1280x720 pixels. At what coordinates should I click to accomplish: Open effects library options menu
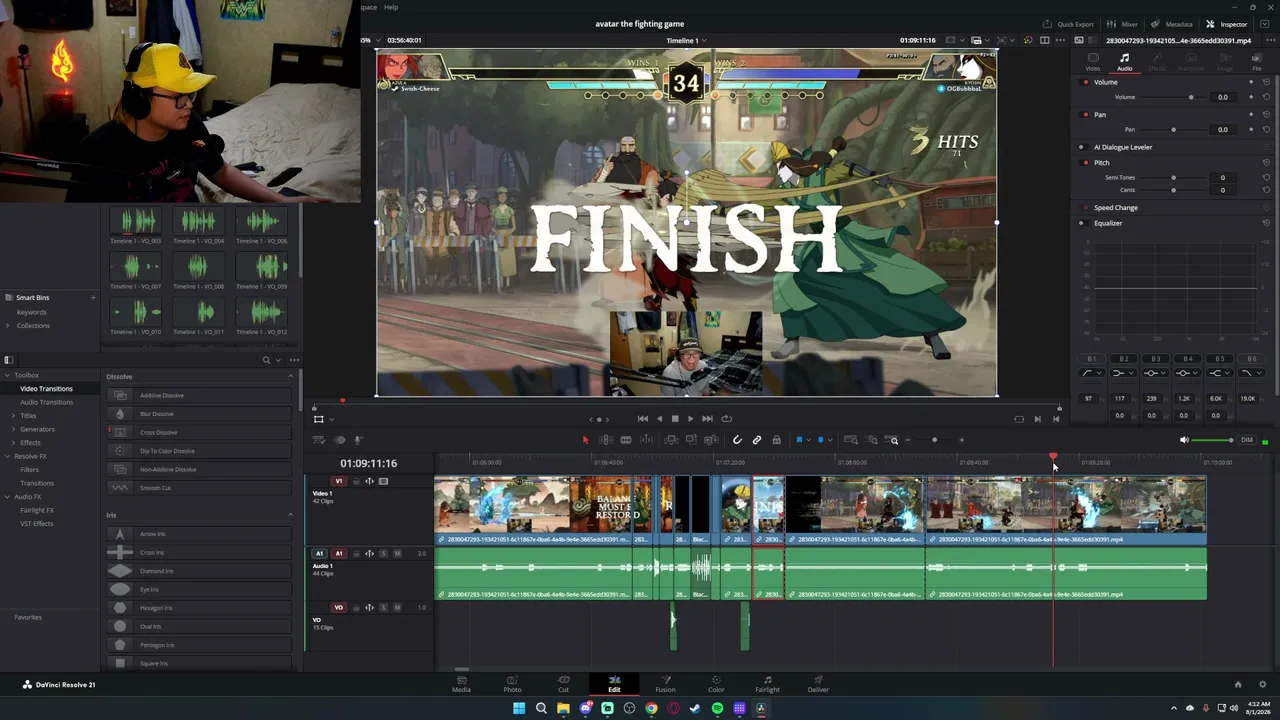[294, 360]
